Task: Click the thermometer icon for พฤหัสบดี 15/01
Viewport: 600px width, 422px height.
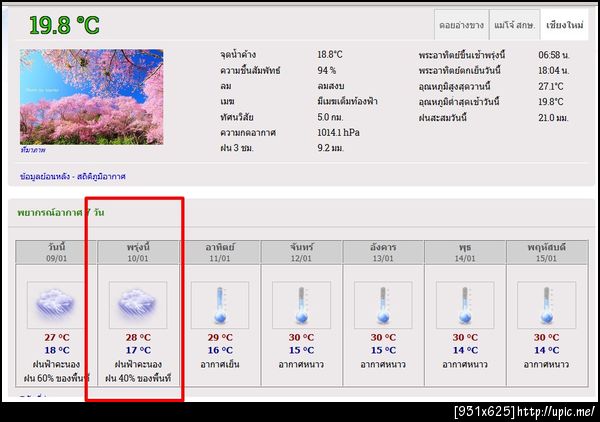Action: point(546,305)
